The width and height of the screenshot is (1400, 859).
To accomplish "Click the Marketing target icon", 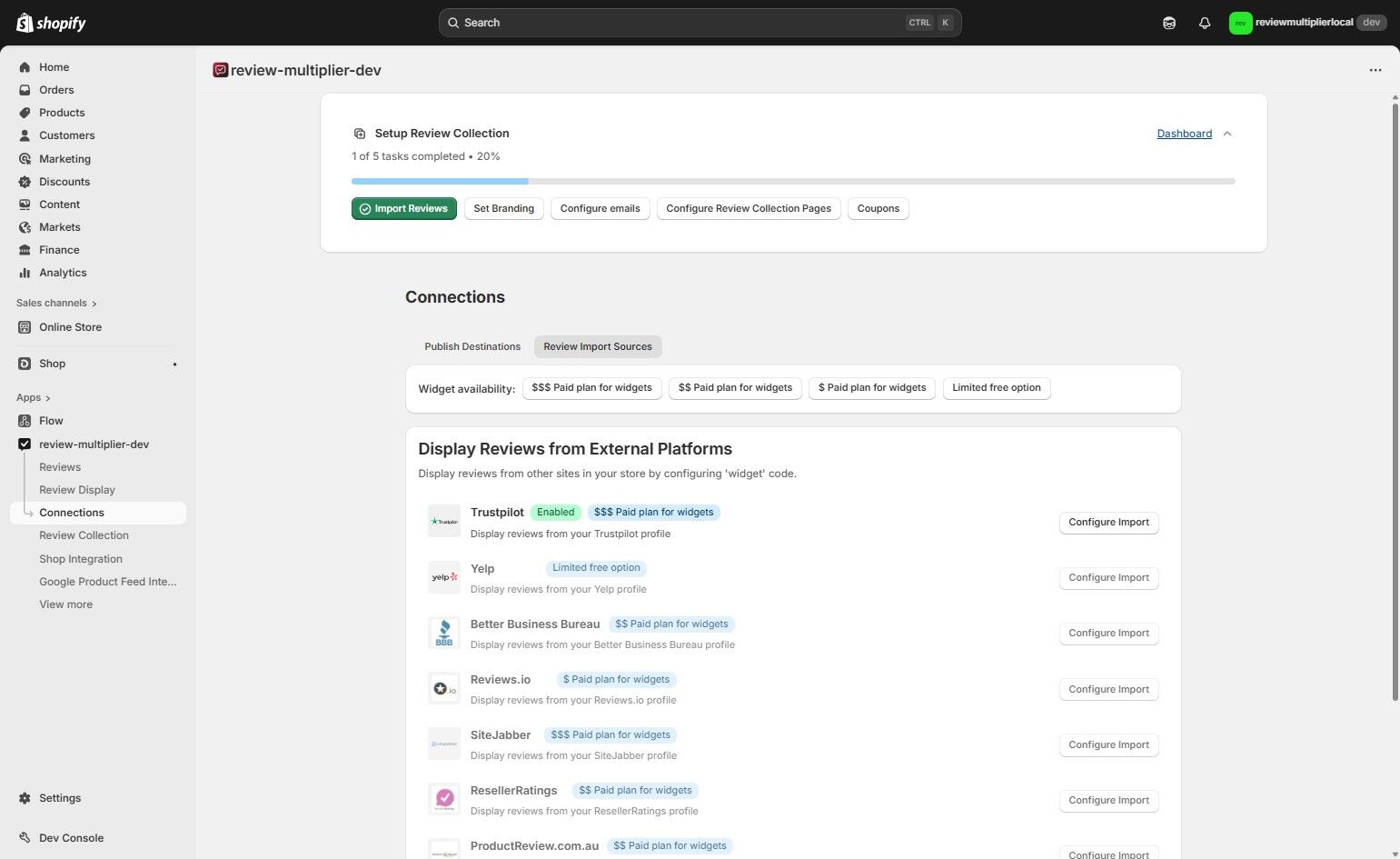I will (25, 159).
